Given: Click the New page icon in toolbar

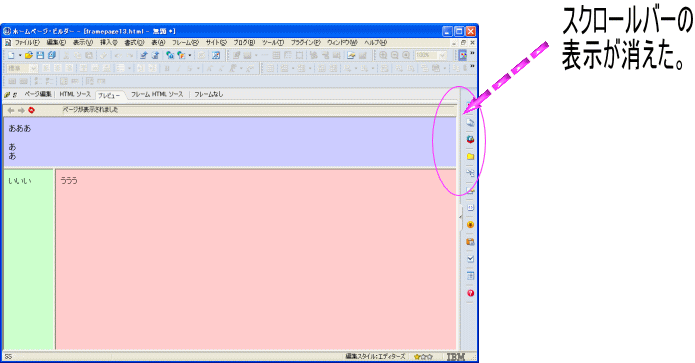Looking at the screenshot, I should pyautogui.click(x=12, y=55).
